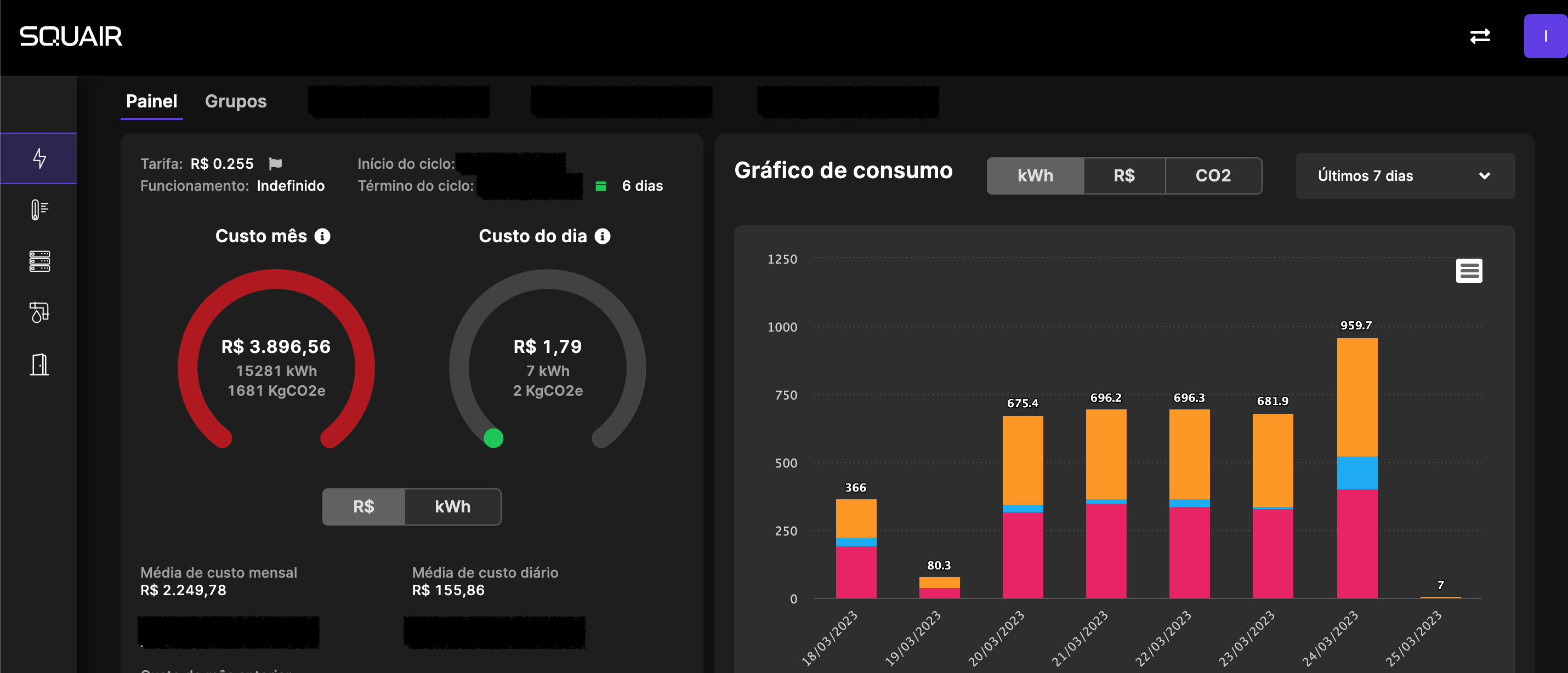Switch consumption chart to CO2 view
Screen dimensions: 1568x673
(x=1213, y=176)
